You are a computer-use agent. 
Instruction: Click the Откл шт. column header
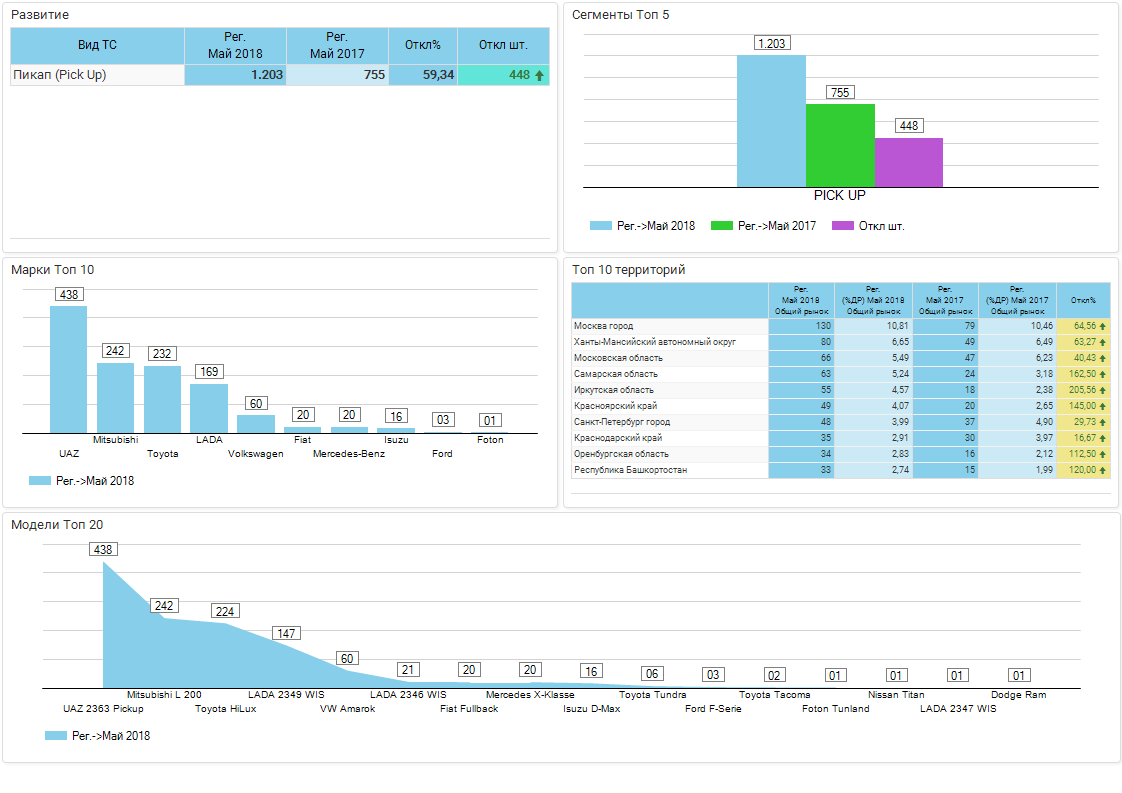click(x=503, y=45)
